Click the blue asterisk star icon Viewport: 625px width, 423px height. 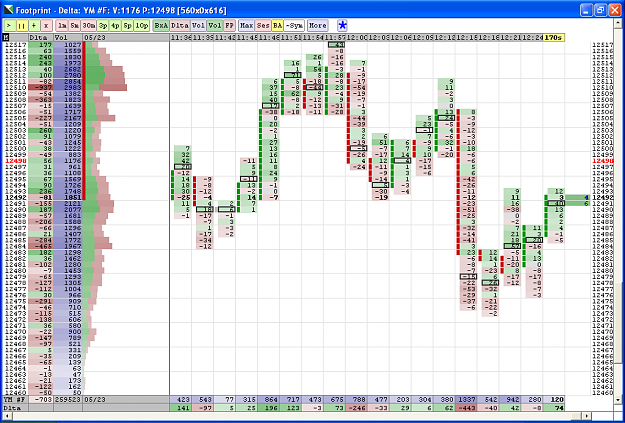[x=342, y=26]
